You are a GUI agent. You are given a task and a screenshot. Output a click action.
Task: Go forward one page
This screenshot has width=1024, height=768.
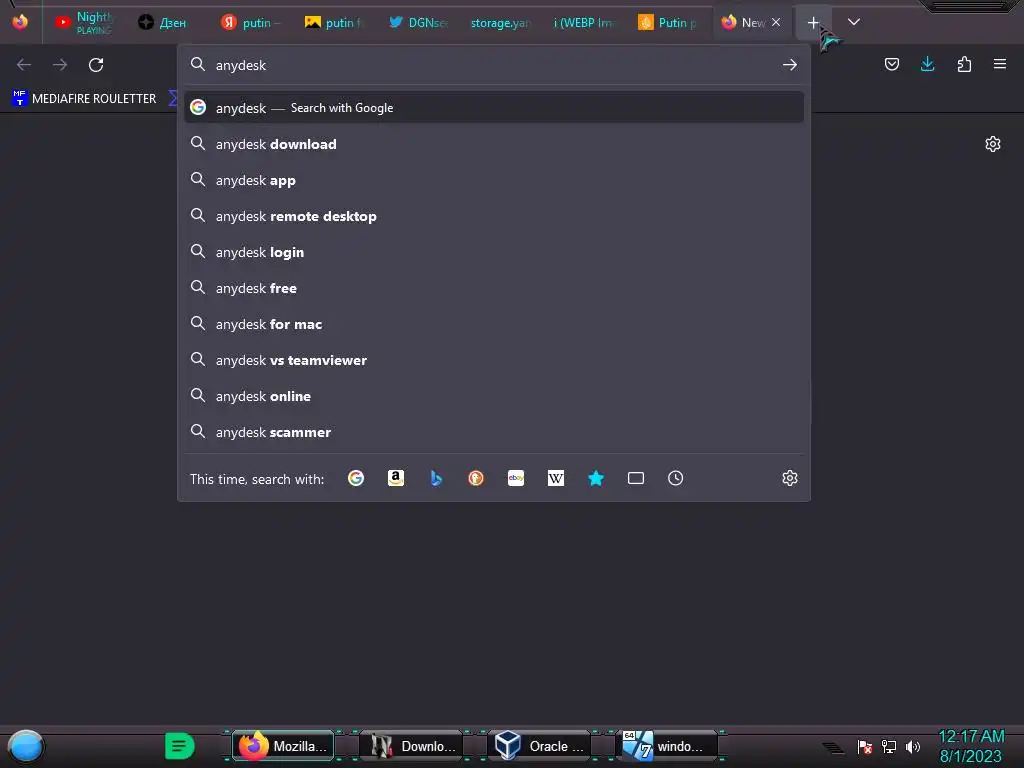tap(60, 65)
